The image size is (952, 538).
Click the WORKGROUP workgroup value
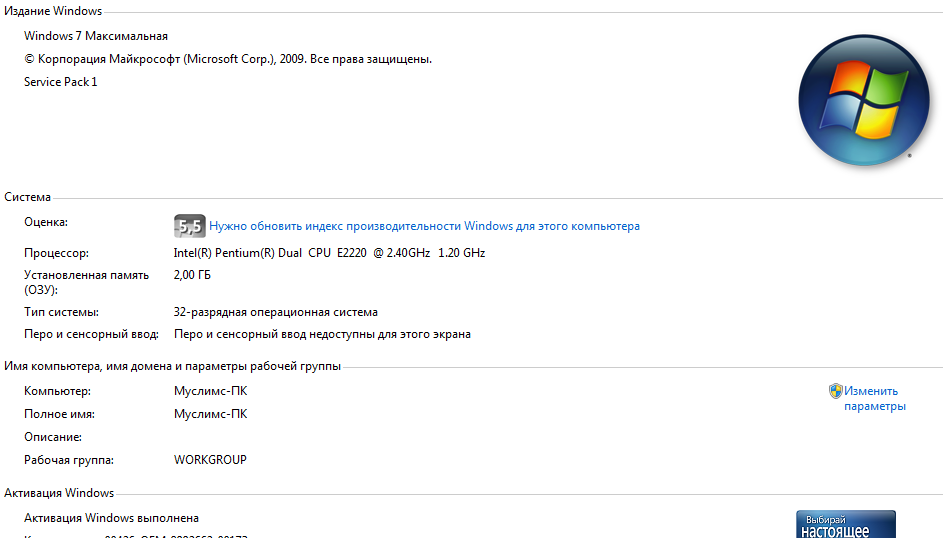pyautogui.click(x=210, y=460)
